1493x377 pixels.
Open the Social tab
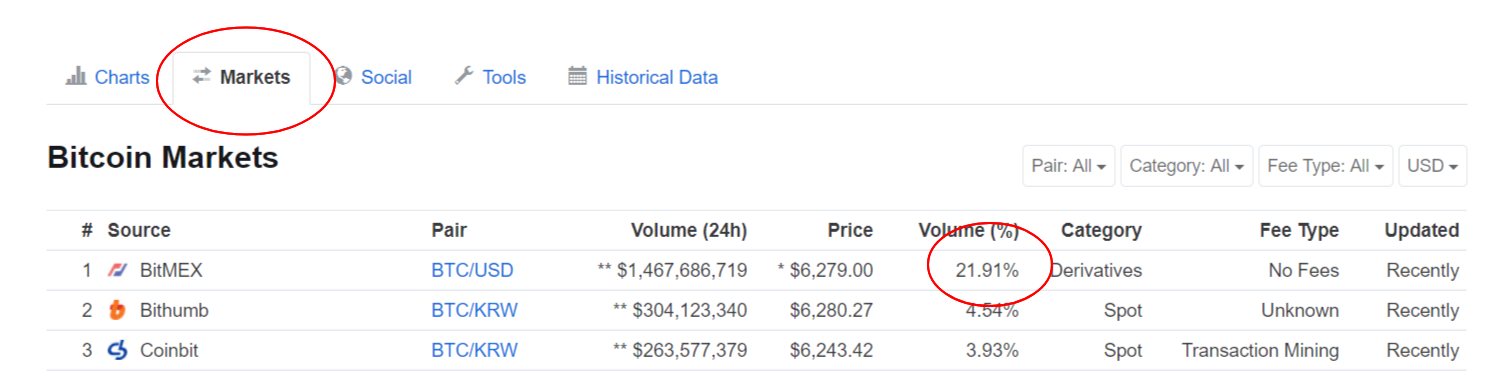point(373,77)
